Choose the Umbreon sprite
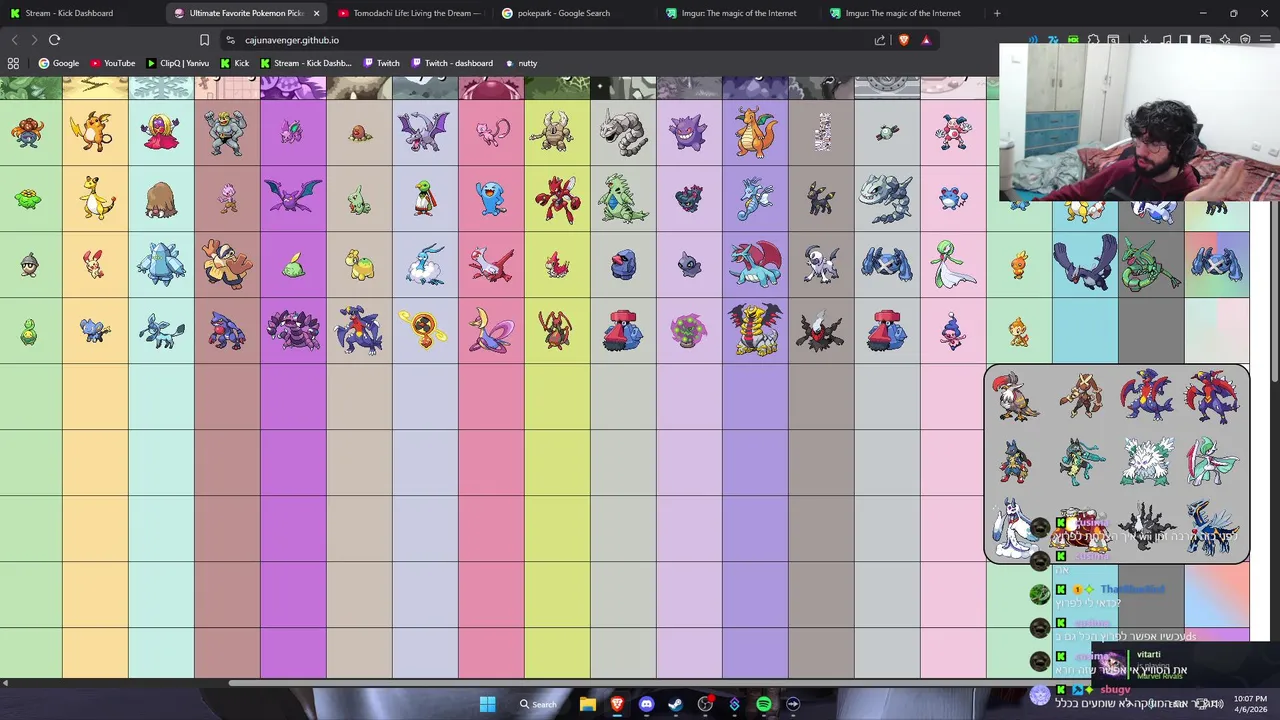The height and width of the screenshot is (720, 1280). 821,199
